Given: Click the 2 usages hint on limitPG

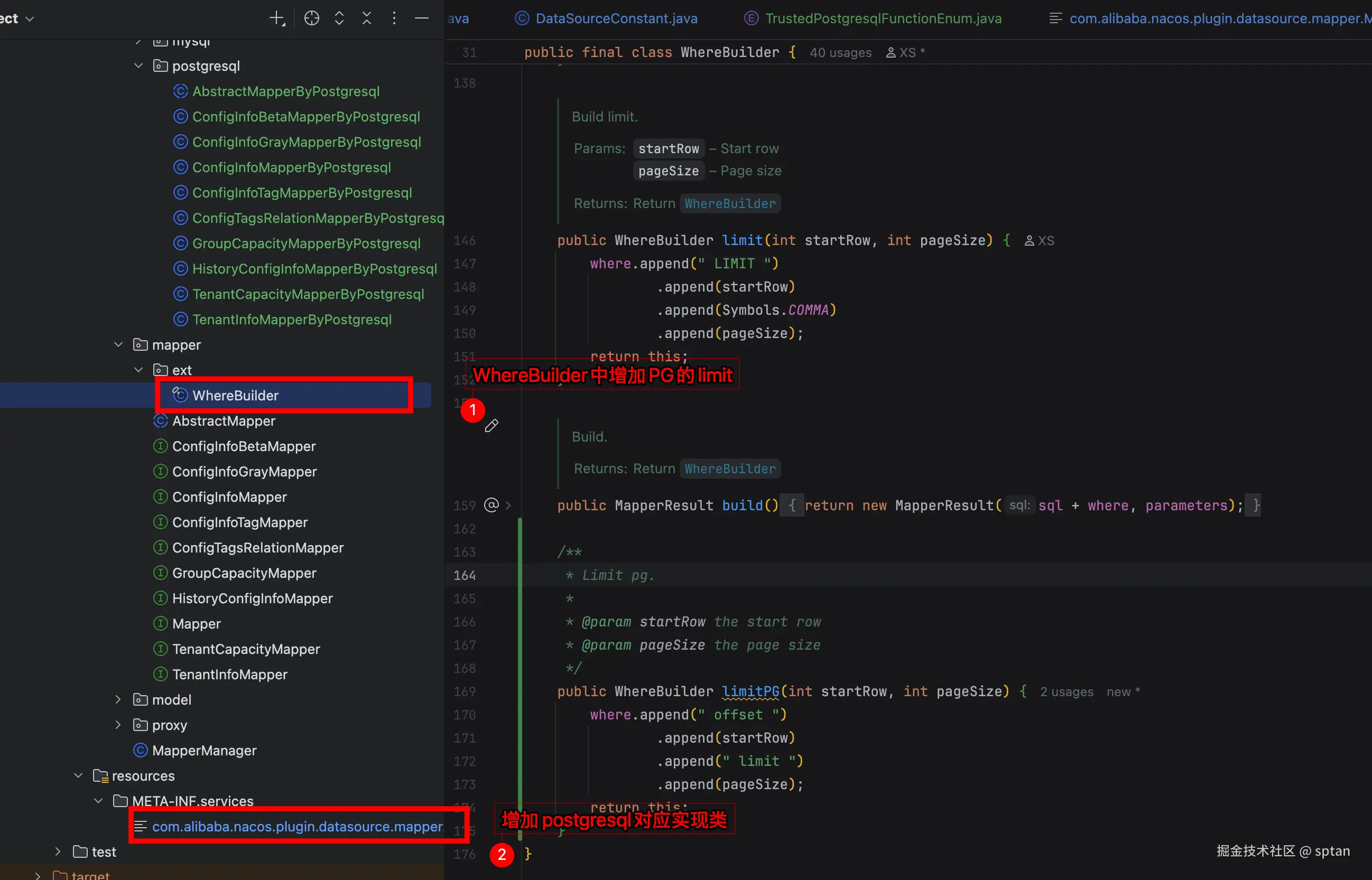Looking at the screenshot, I should [x=1066, y=692].
